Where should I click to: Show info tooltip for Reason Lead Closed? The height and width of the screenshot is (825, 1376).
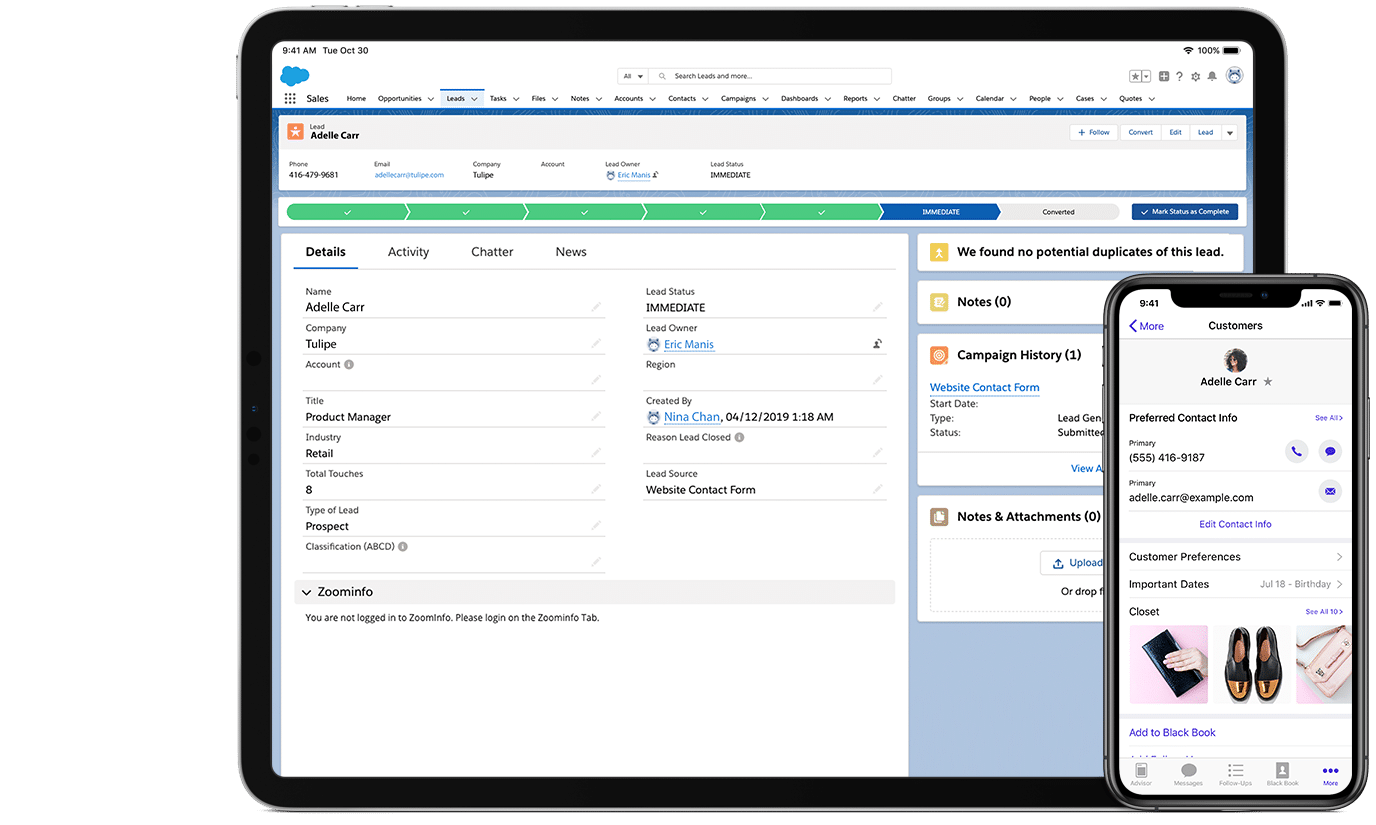(x=739, y=437)
